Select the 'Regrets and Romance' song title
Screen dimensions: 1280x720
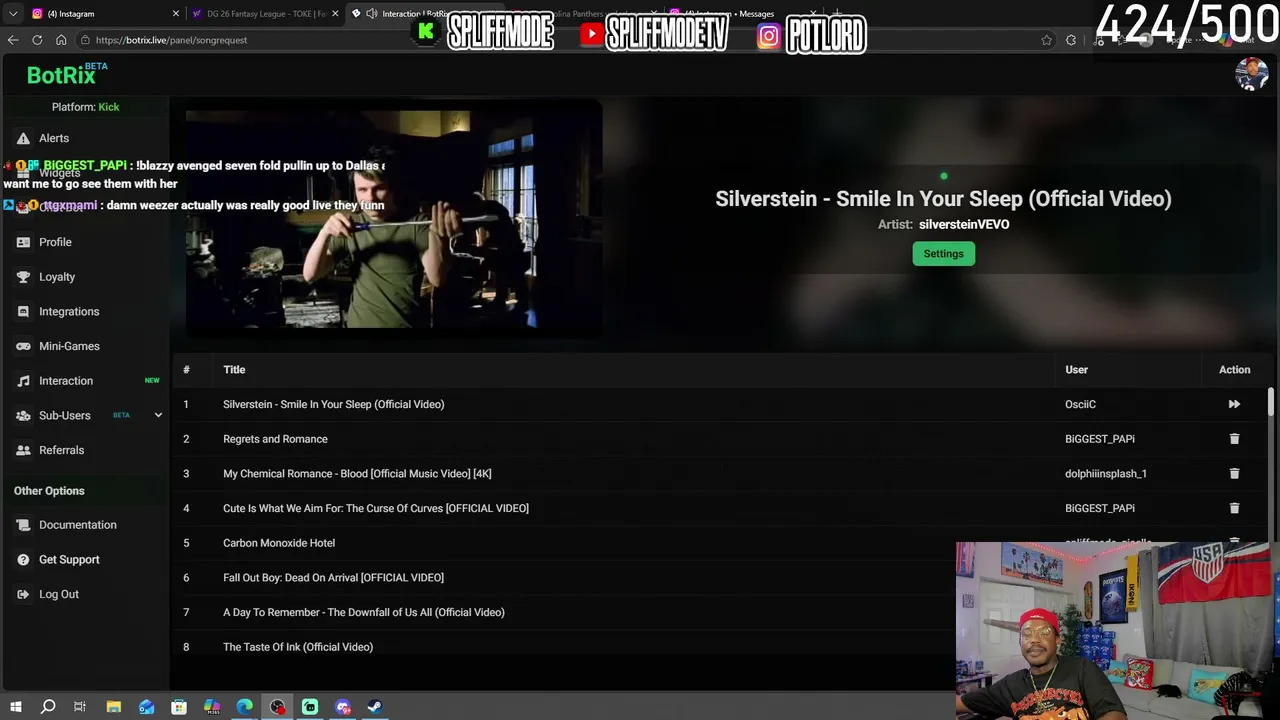pos(275,439)
